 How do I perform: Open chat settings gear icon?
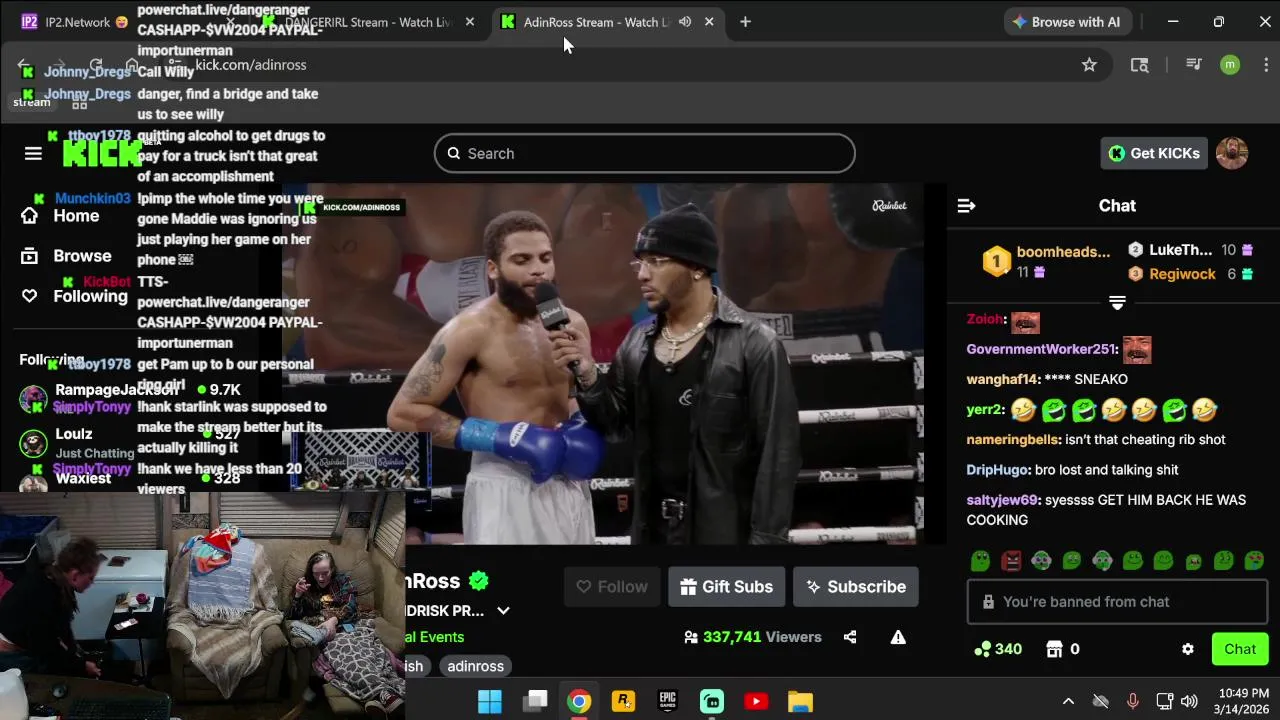(1188, 649)
